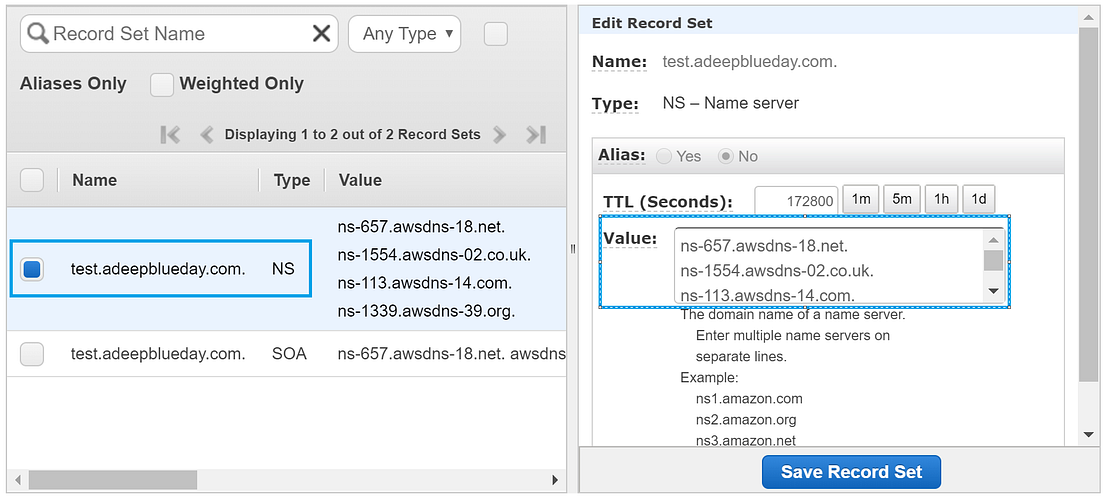The height and width of the screenshot is (496, 1104).
Task: Set TTL to 1d preset
Action: (x=978, y=199)
